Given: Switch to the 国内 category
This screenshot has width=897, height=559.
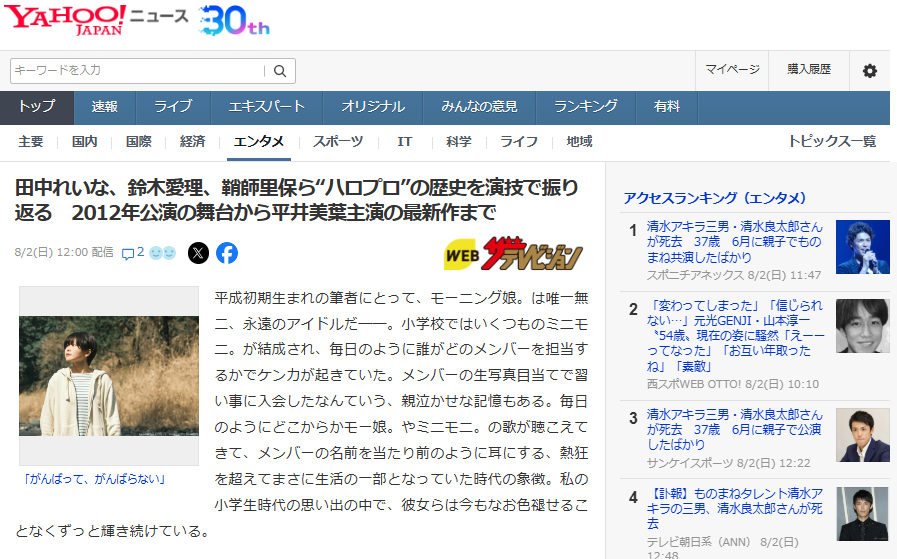Looking at the screenshot, I should (x=85, y=142).
